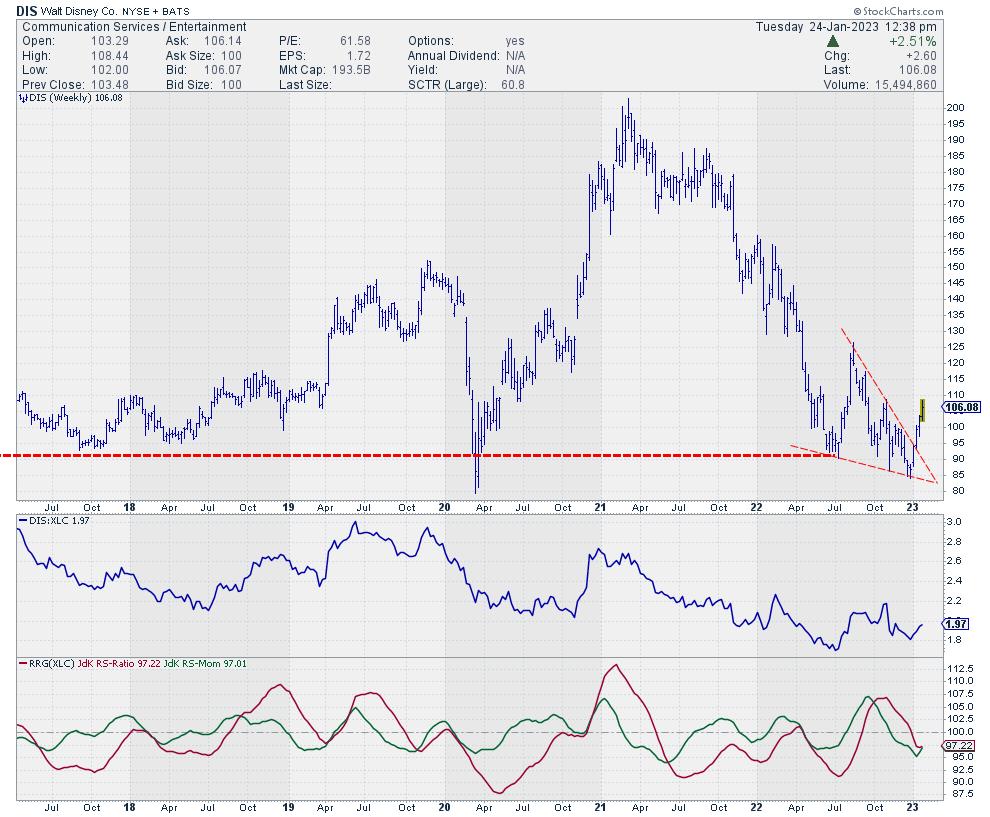Click the 97.22 value tag on RRG axis

pos(958,746)
